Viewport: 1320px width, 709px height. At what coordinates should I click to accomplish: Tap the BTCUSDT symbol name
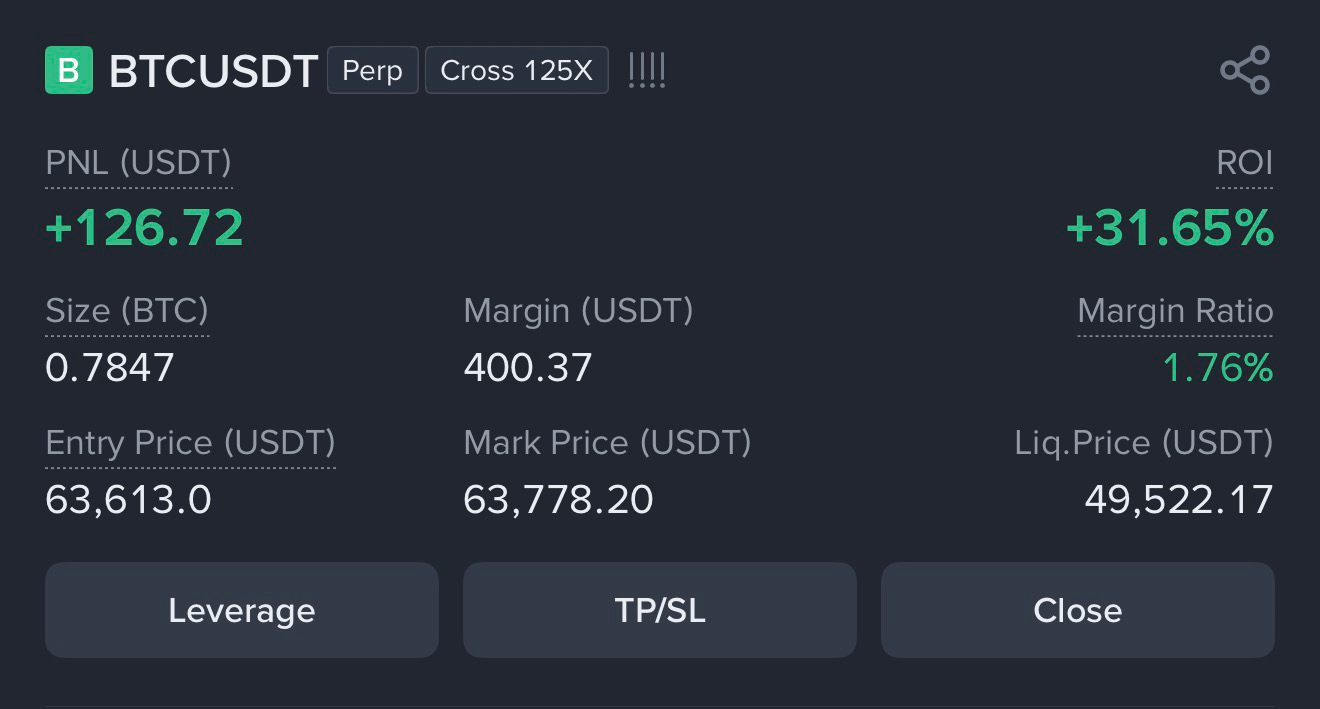point(213,71)
